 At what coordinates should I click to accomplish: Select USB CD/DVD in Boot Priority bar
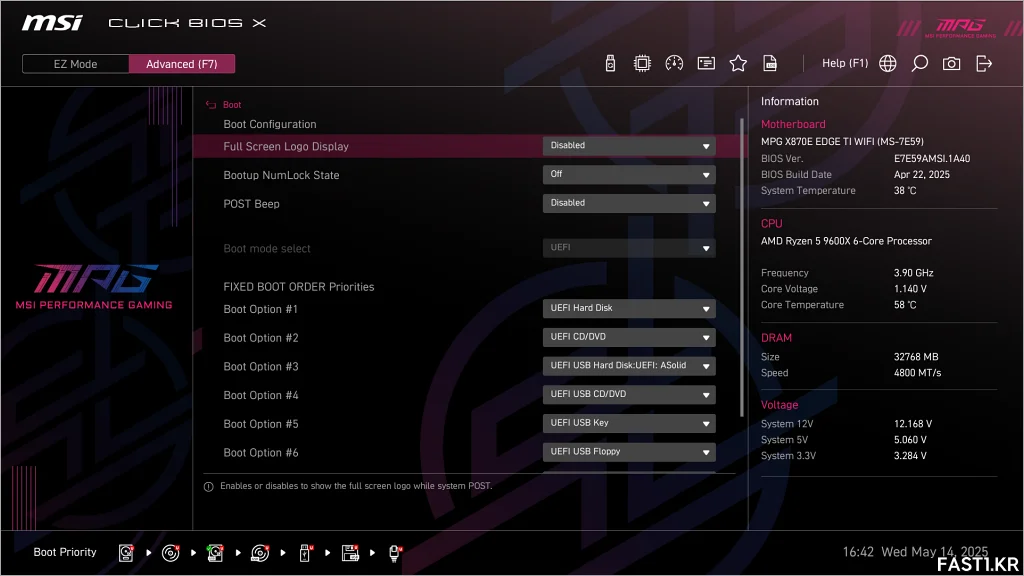click(260, 553)
